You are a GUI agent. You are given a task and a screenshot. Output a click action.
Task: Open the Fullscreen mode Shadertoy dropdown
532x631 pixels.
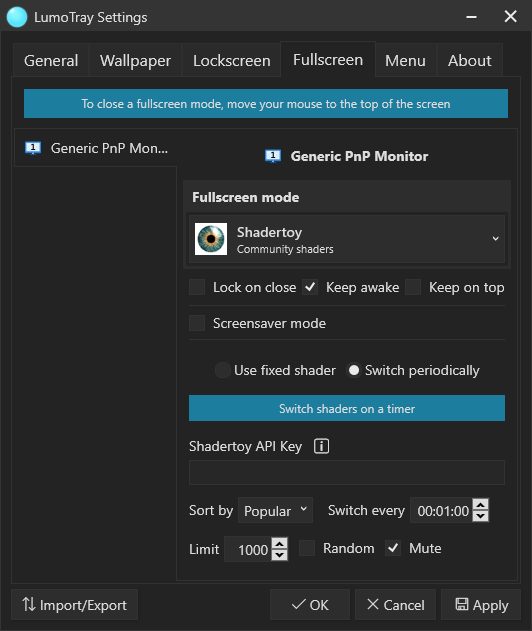pyautogui.click(x=347, y=239)
